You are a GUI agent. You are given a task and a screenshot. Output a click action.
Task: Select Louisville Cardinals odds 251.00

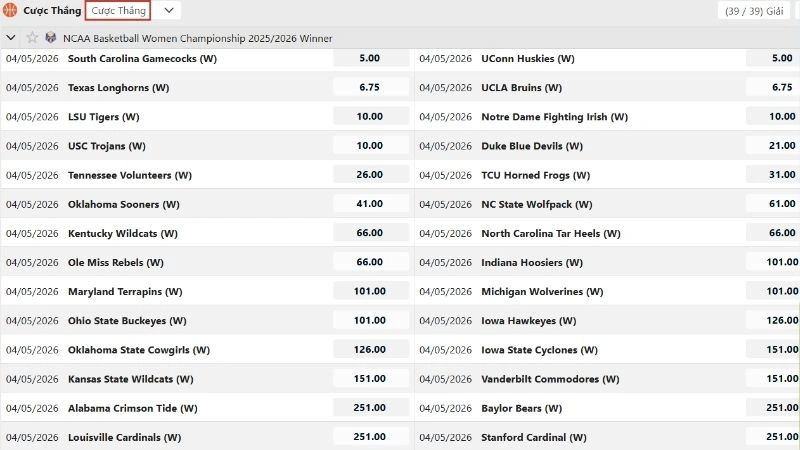coord(371,436)
